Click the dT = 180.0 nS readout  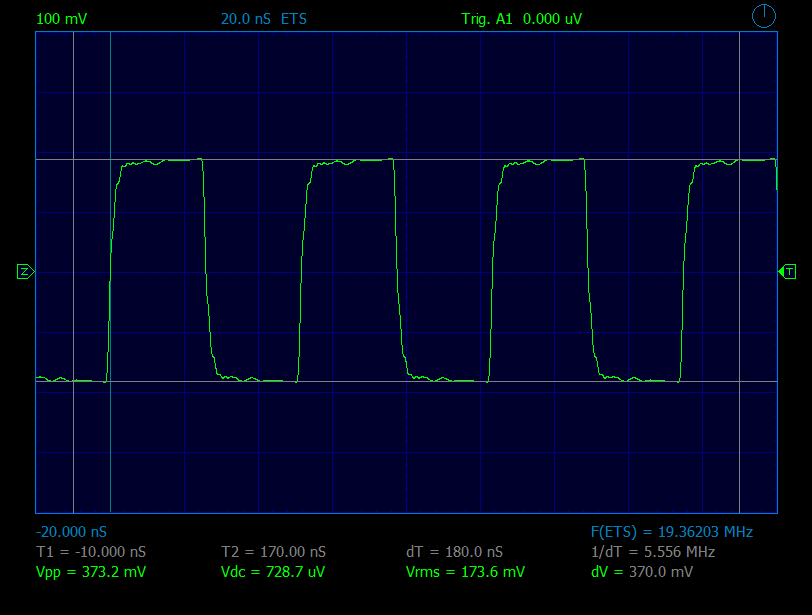pos(454,552)
